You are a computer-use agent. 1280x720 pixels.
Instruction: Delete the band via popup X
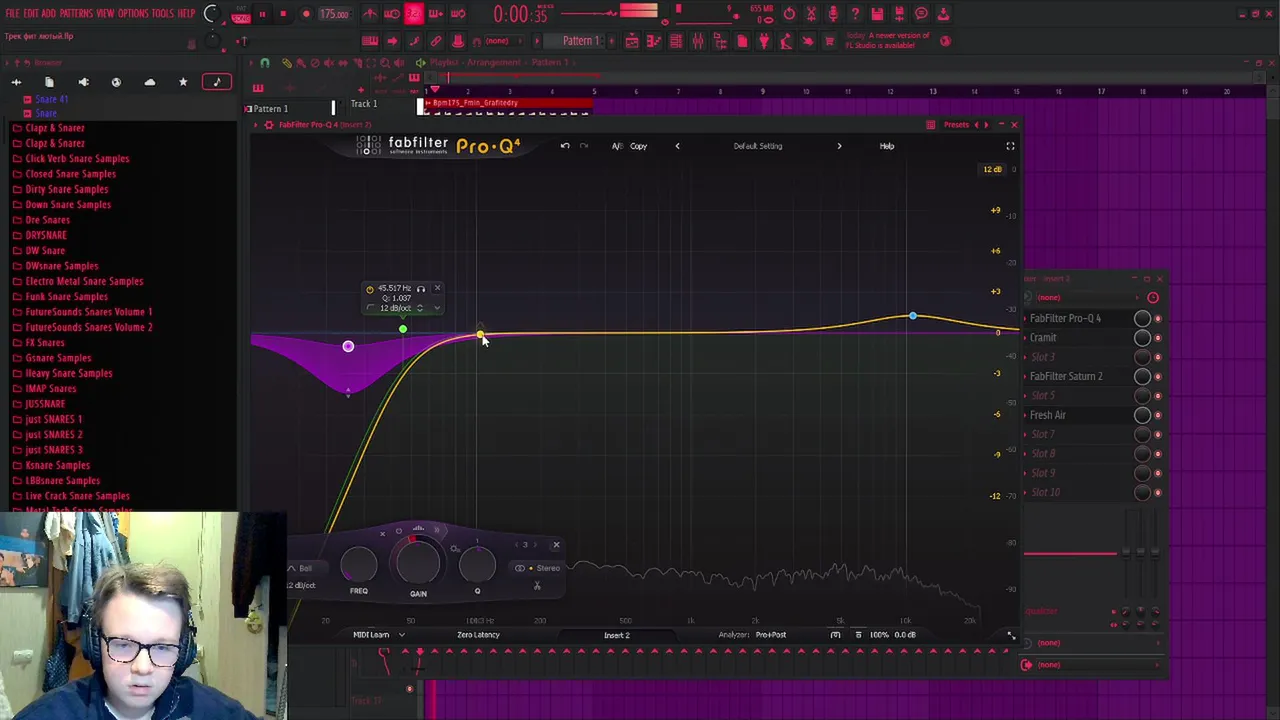click(437, 289)
